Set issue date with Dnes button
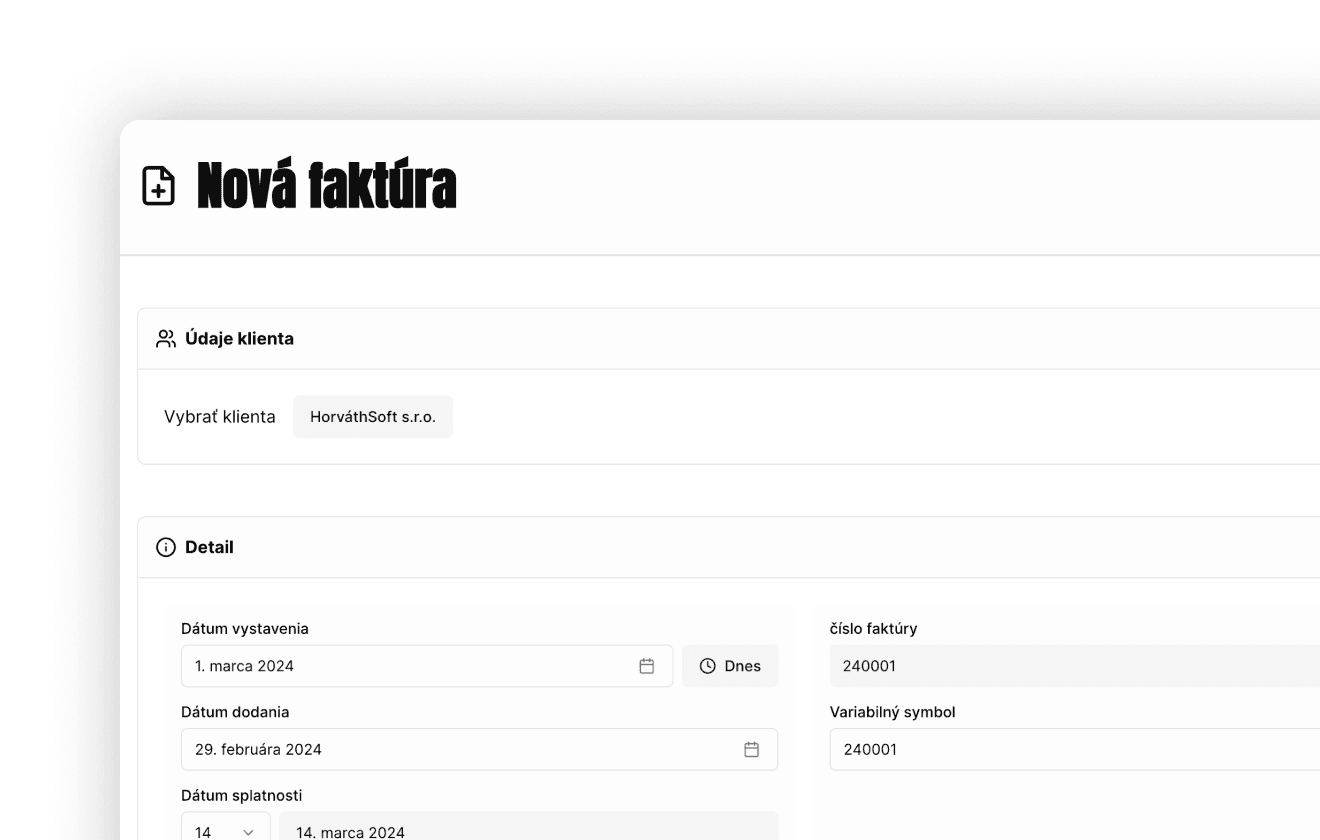This screenshot has width=1320, height=840. click(x=730, y=666)
